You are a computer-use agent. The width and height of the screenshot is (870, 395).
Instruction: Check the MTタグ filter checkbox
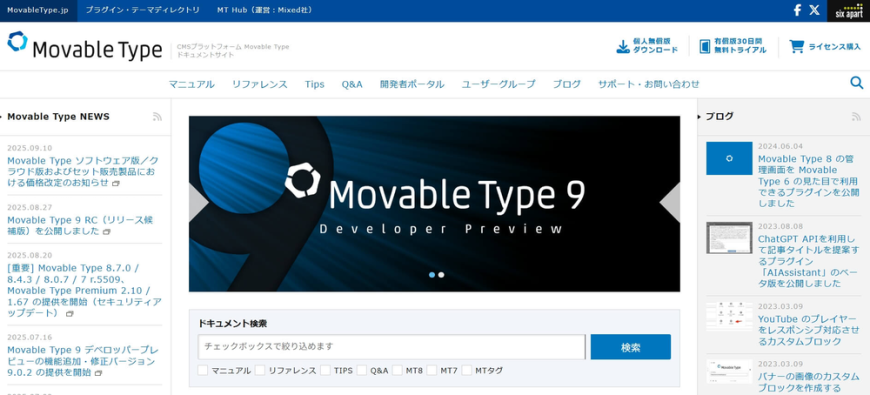pyautogui.click(x=467, y=370)
